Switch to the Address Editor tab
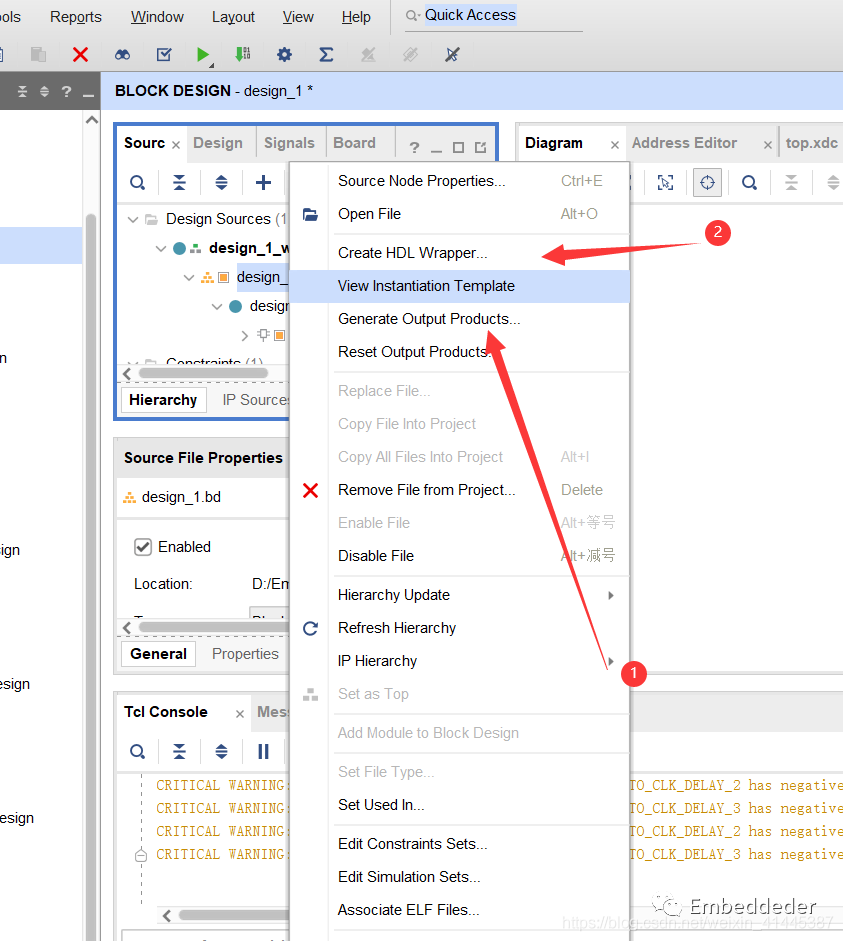Screen dimensions: 843x941 coord(684,143)
